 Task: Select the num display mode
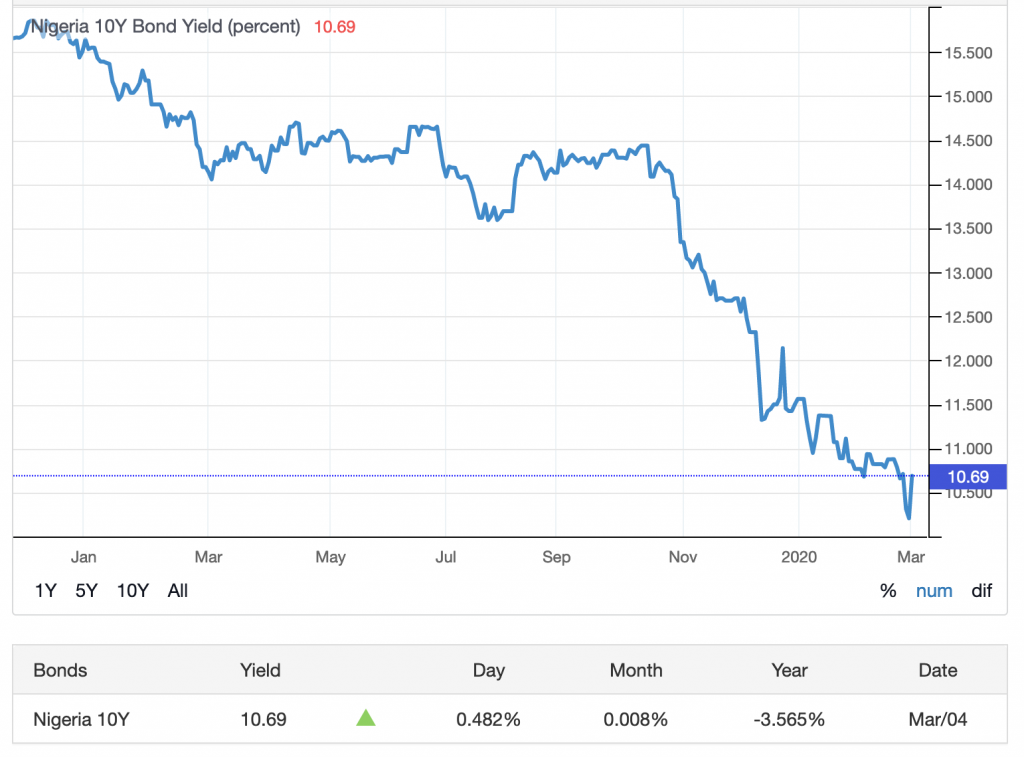[934, 591]
